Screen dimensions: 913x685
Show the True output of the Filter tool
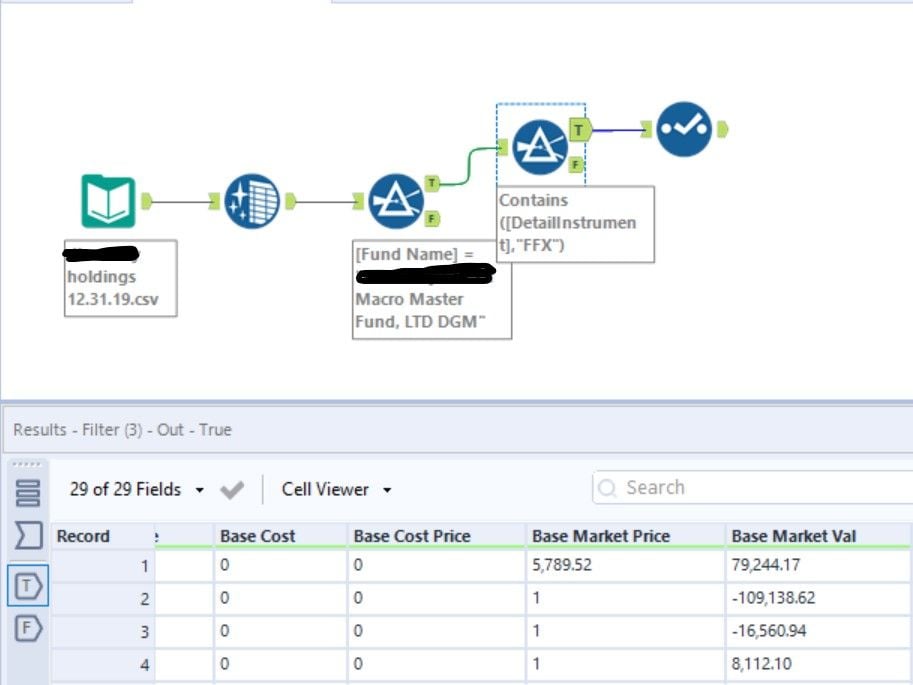(x=30, y=586)
